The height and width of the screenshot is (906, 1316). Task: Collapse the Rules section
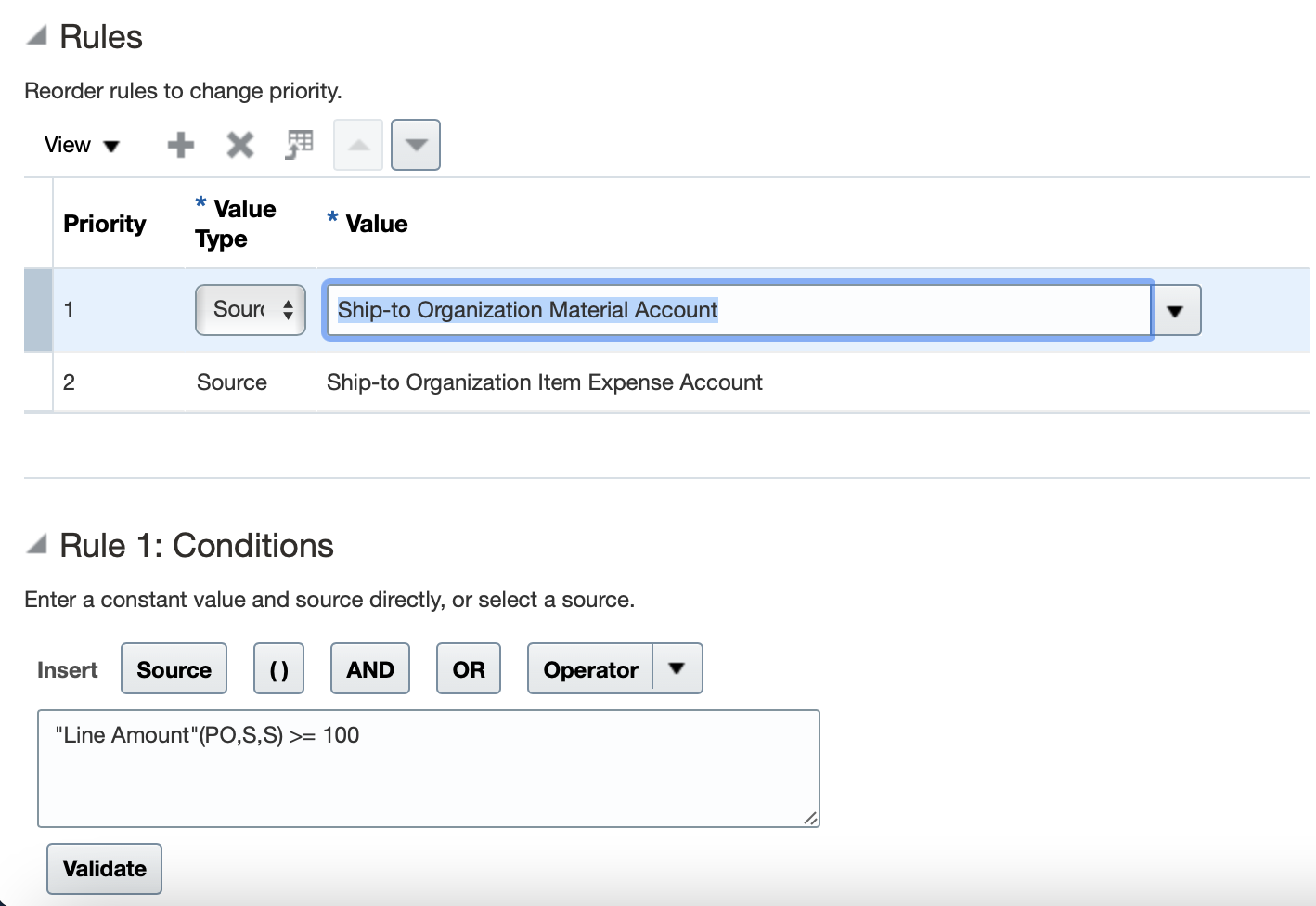click(x=37, y=36)
